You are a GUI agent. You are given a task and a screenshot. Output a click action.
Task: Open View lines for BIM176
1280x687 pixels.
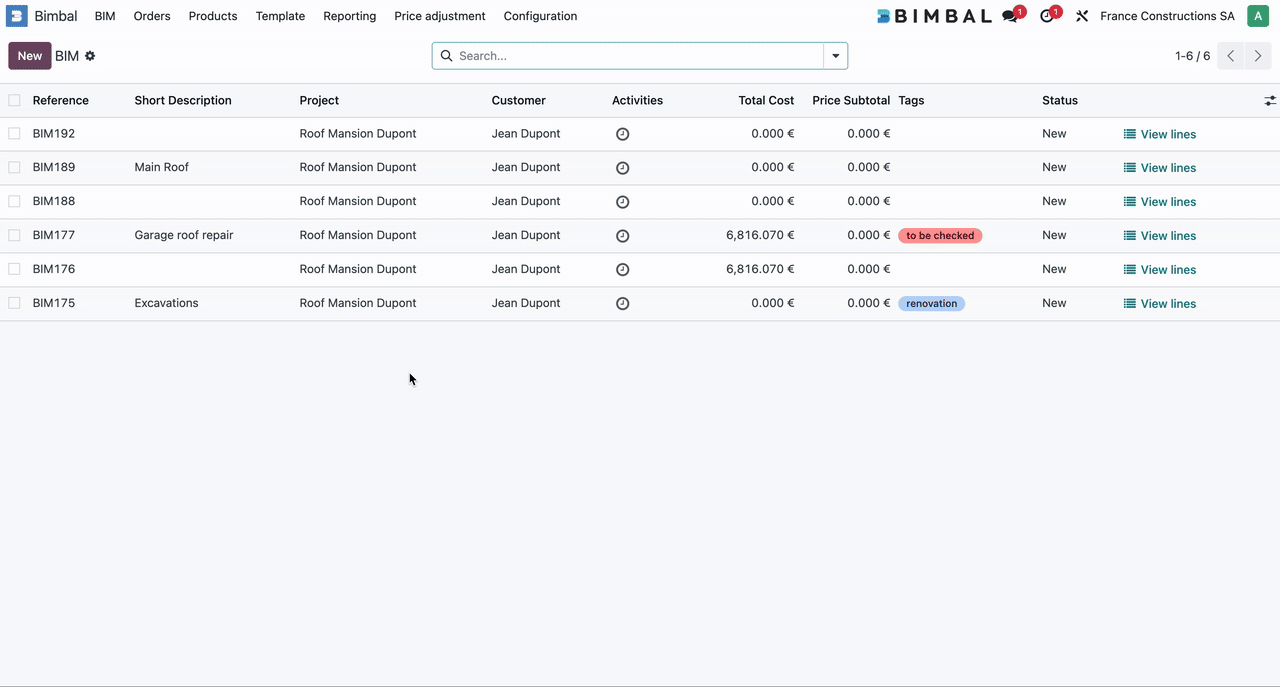click(1159, 270)
